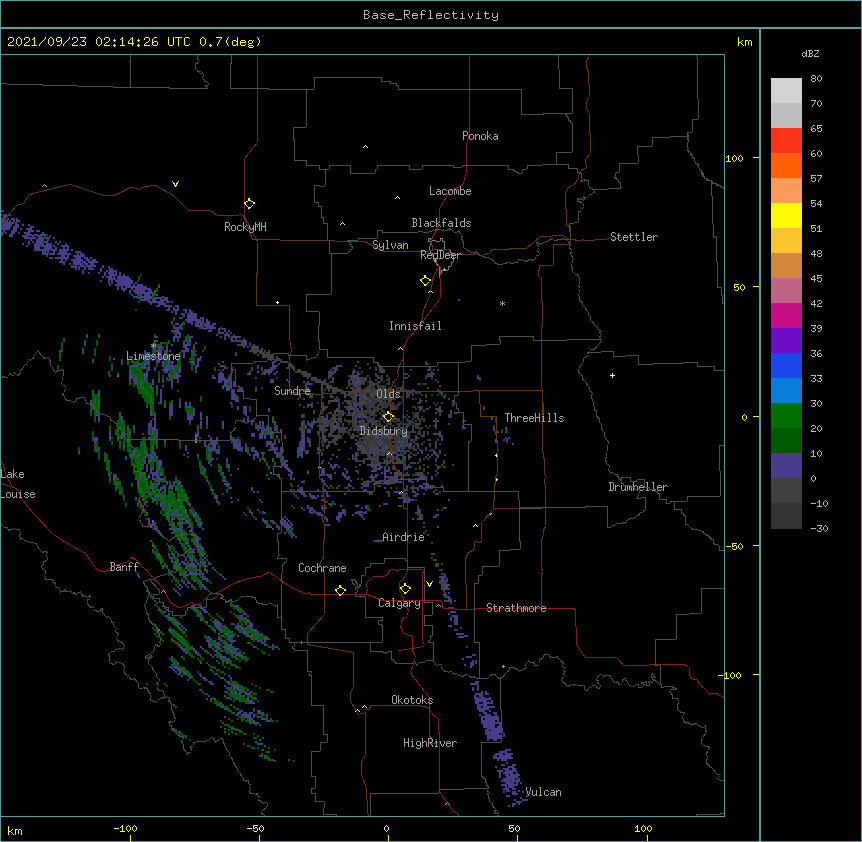Screen dimensions: 862x842
Task: Click the Lake Louise label
Action: [x=18, y=484]
